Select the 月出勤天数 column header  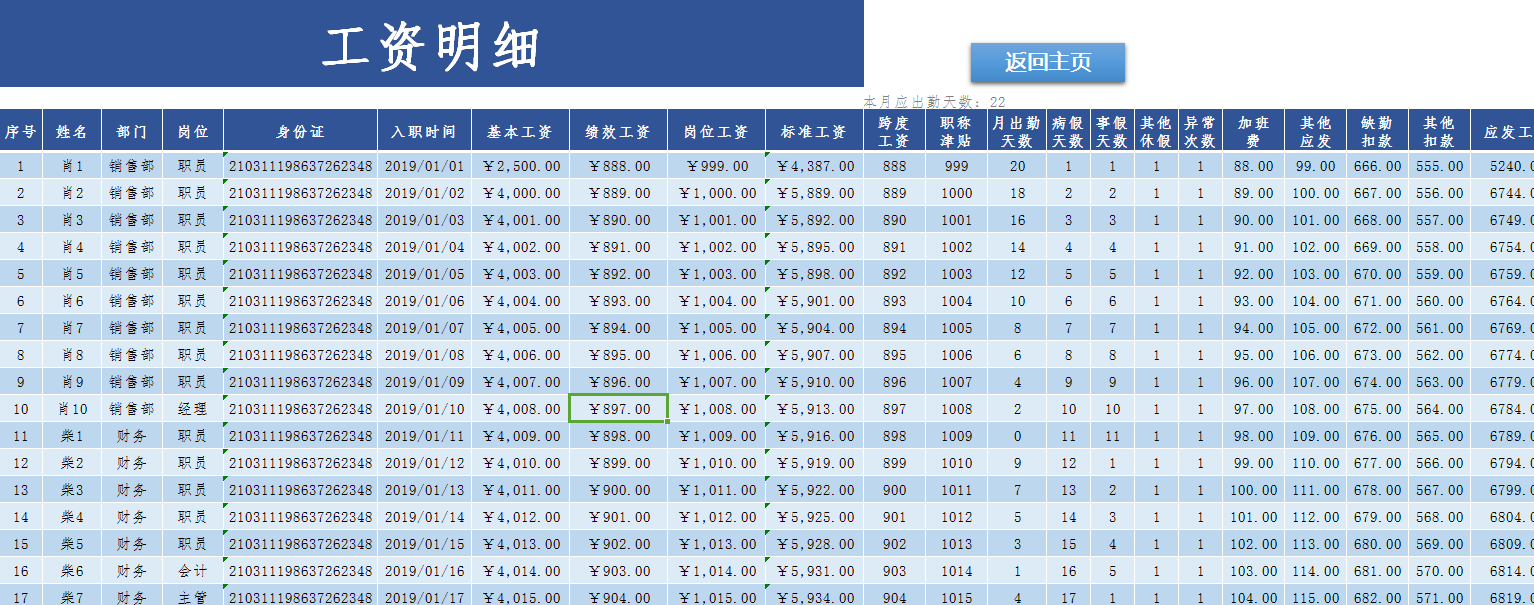[x=1017, y=131]
